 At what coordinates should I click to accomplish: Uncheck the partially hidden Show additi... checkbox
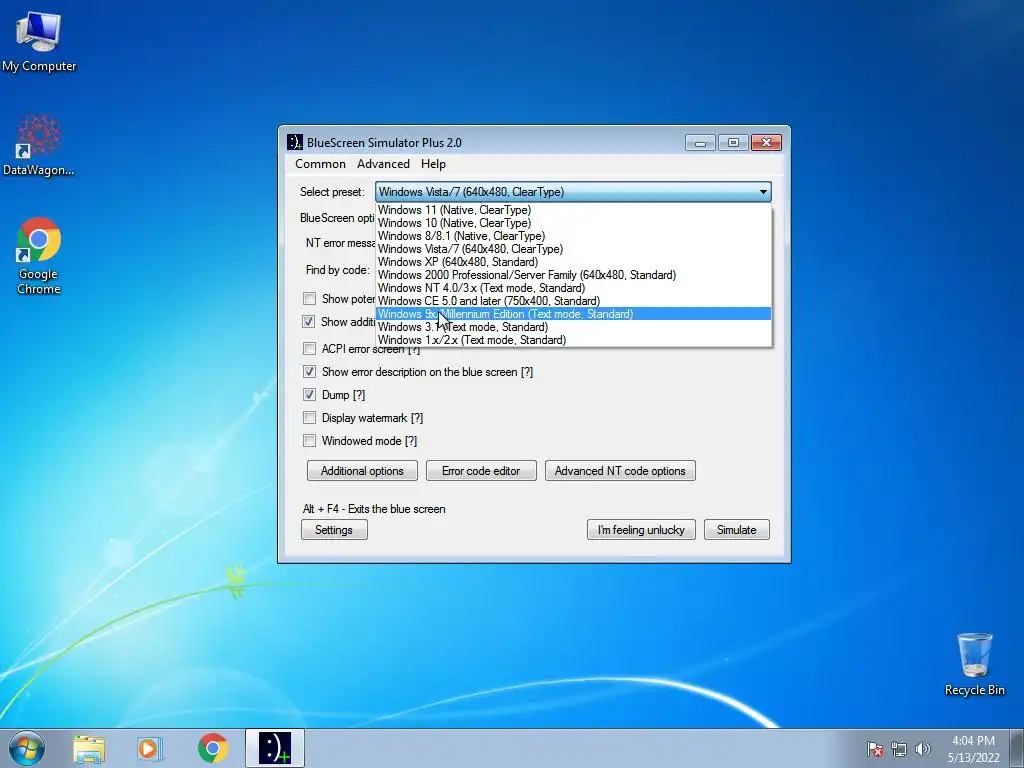click(x=309, y=322)
